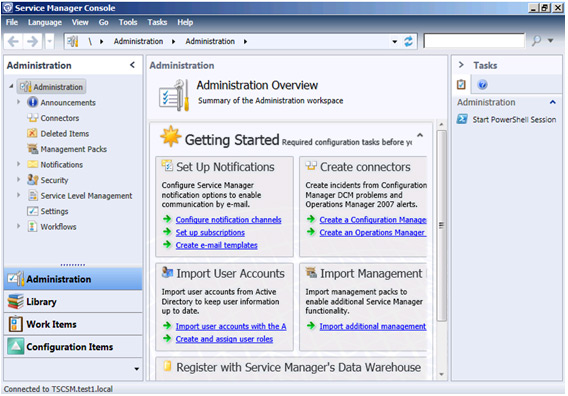Expand the Security tree node
Image resolution: width=568 pixels, height=396 pixels.
coord(18,179)
